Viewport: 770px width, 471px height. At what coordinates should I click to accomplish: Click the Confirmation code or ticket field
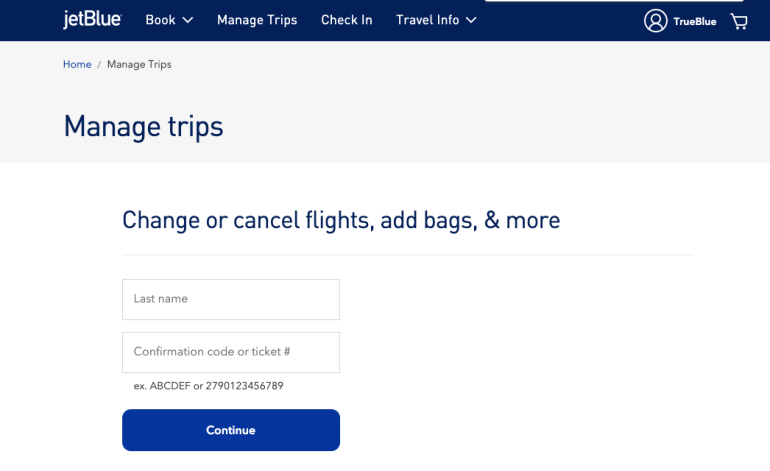coord(231,352)
